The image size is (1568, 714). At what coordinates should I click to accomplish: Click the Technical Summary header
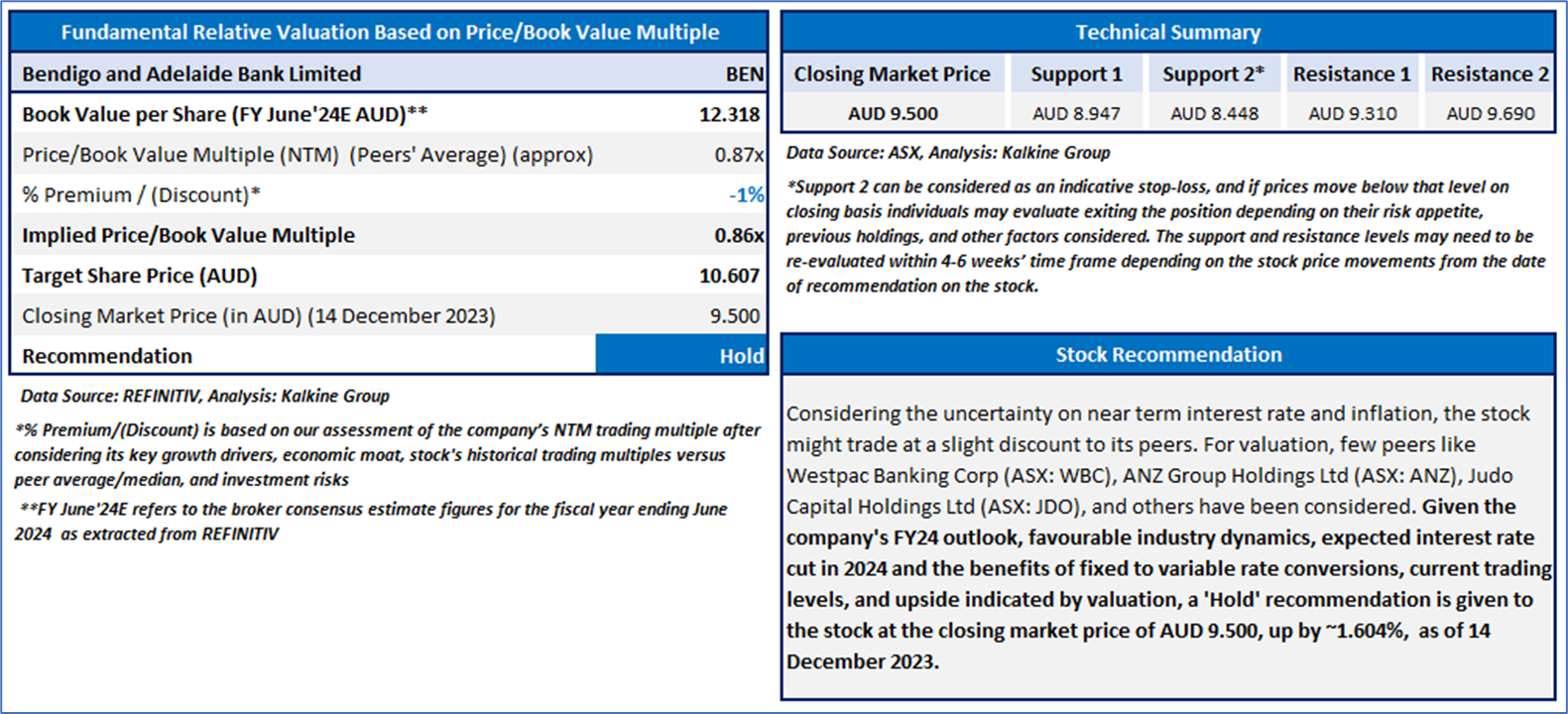[1168, 32]
